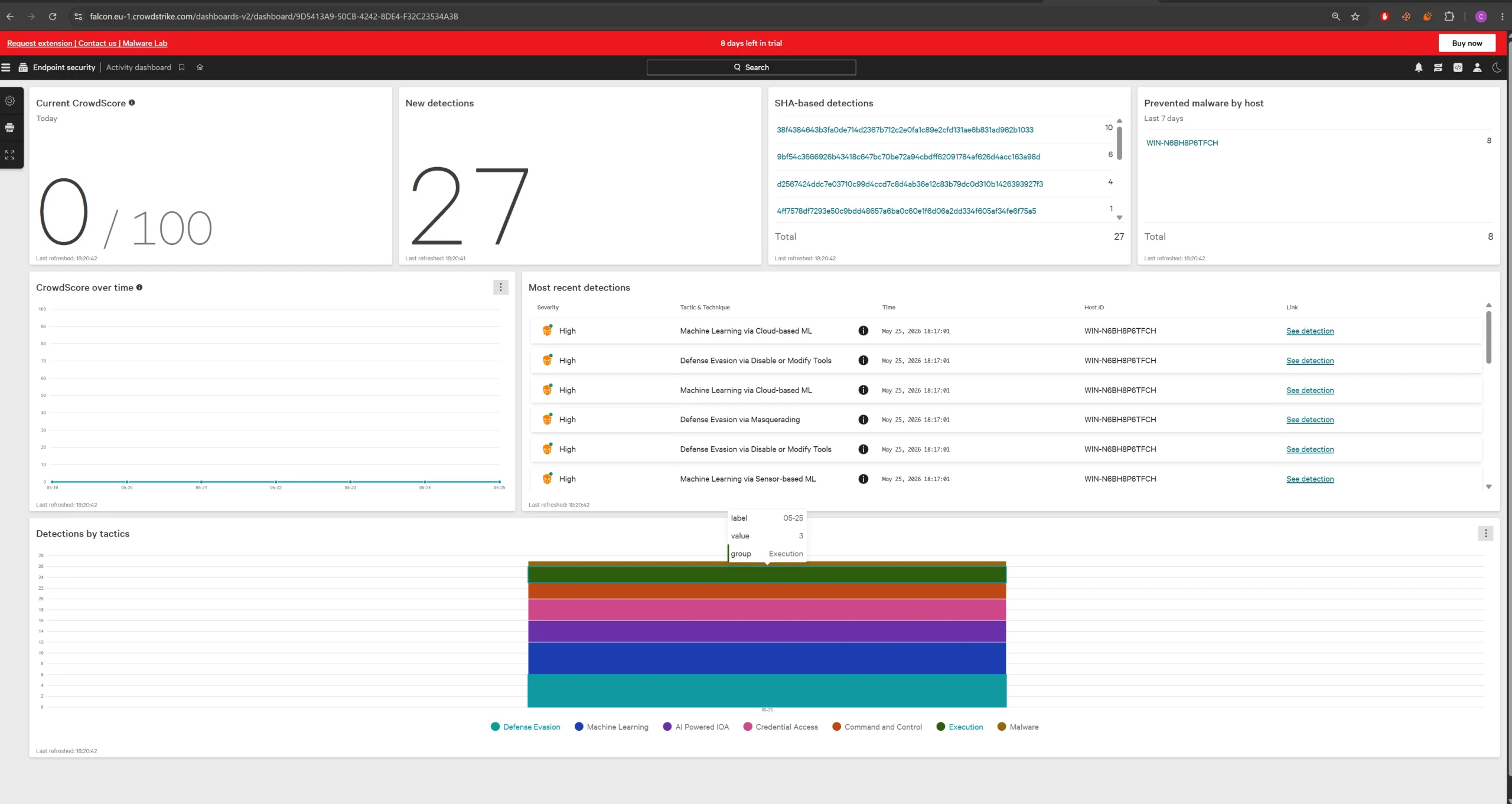Click blue Machine Learning bar segment
Viewport: 1512px width, 804px height.
tap(767, 658)
